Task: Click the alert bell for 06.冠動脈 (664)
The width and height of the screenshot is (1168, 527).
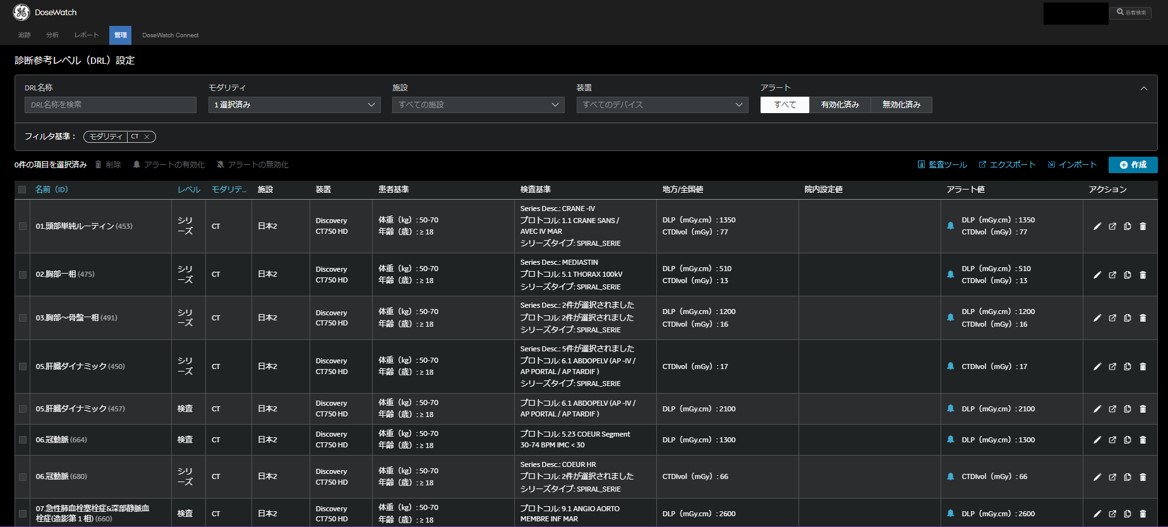Action: point(950,440)
